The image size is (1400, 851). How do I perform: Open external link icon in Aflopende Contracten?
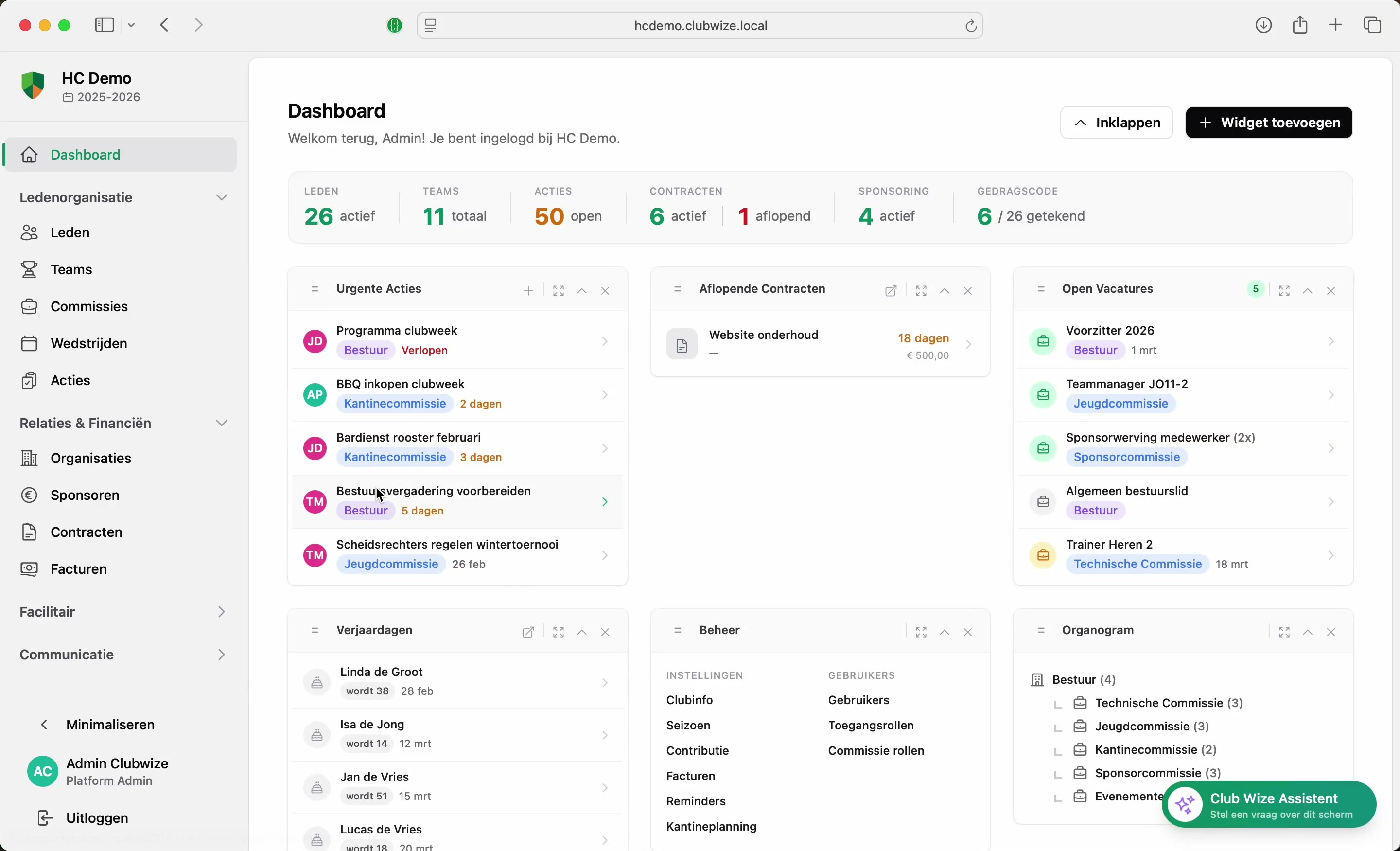pyautogui.click(x=891, y=291)
